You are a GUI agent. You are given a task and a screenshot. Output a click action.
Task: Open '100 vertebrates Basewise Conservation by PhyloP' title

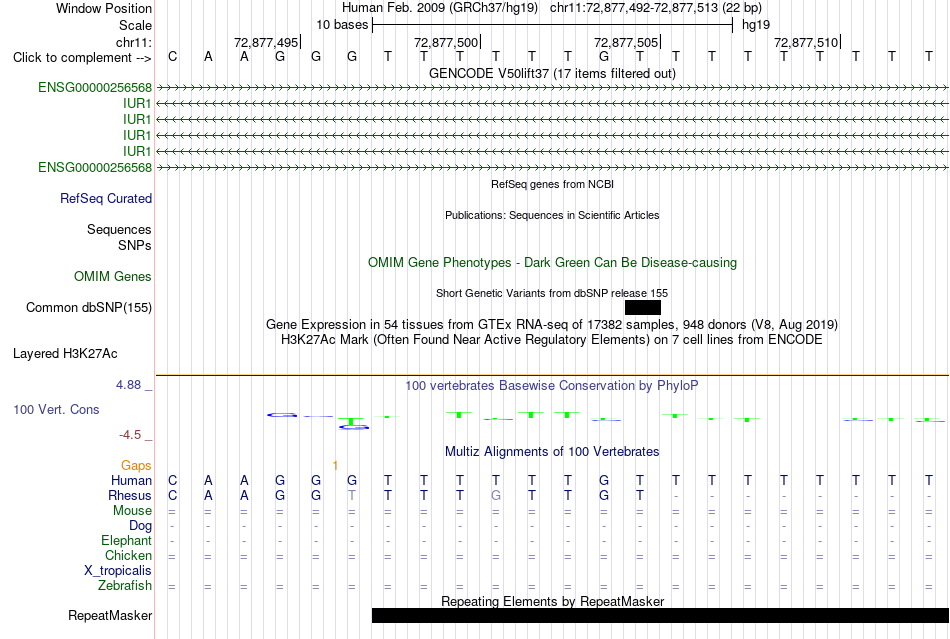coord(552,385)
